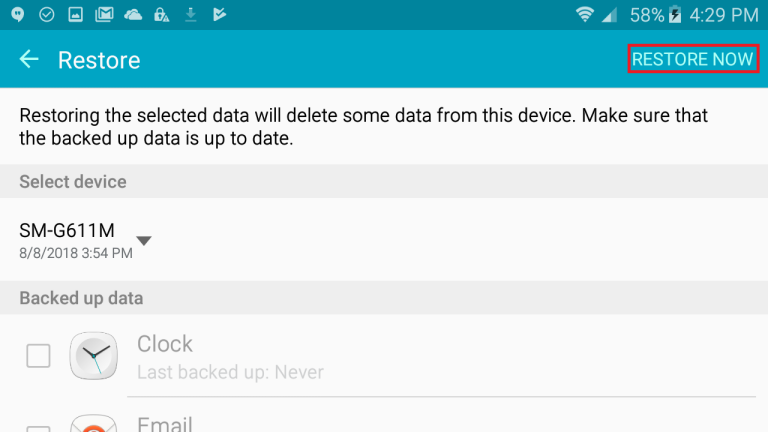Select the SM-G611M device entry

pos(384,240)
